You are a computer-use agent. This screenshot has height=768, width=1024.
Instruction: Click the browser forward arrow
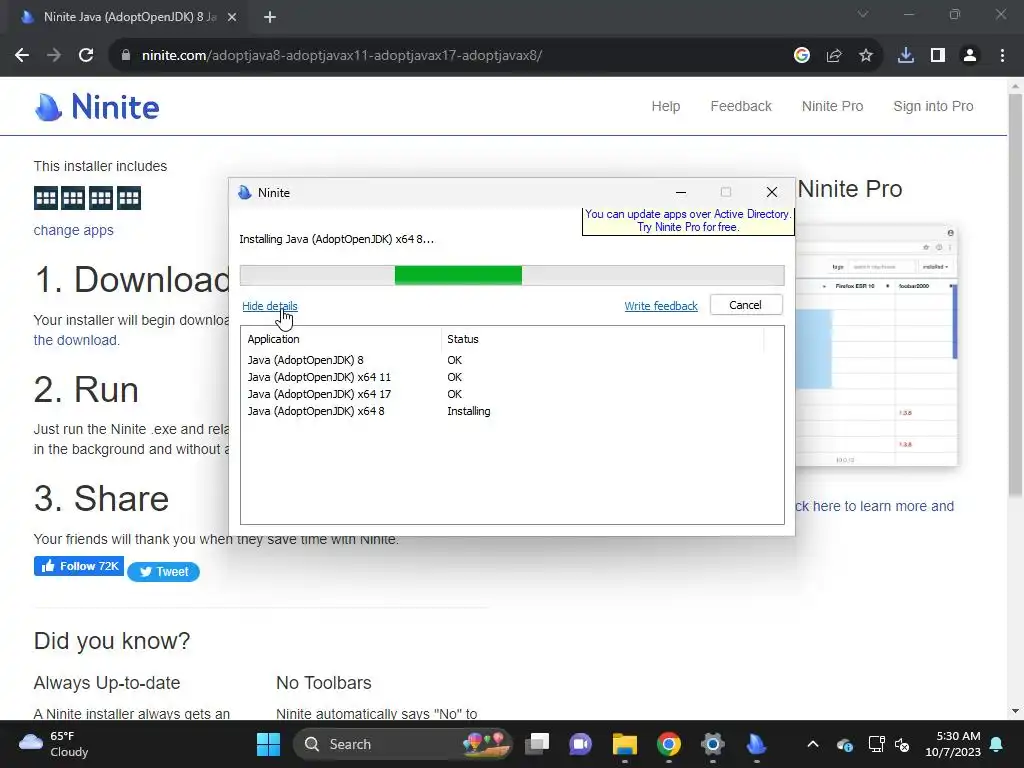54,56
